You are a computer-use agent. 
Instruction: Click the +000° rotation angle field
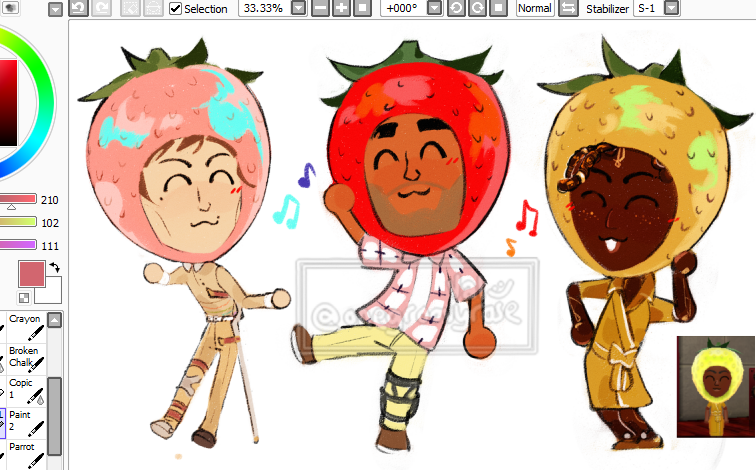404,8
